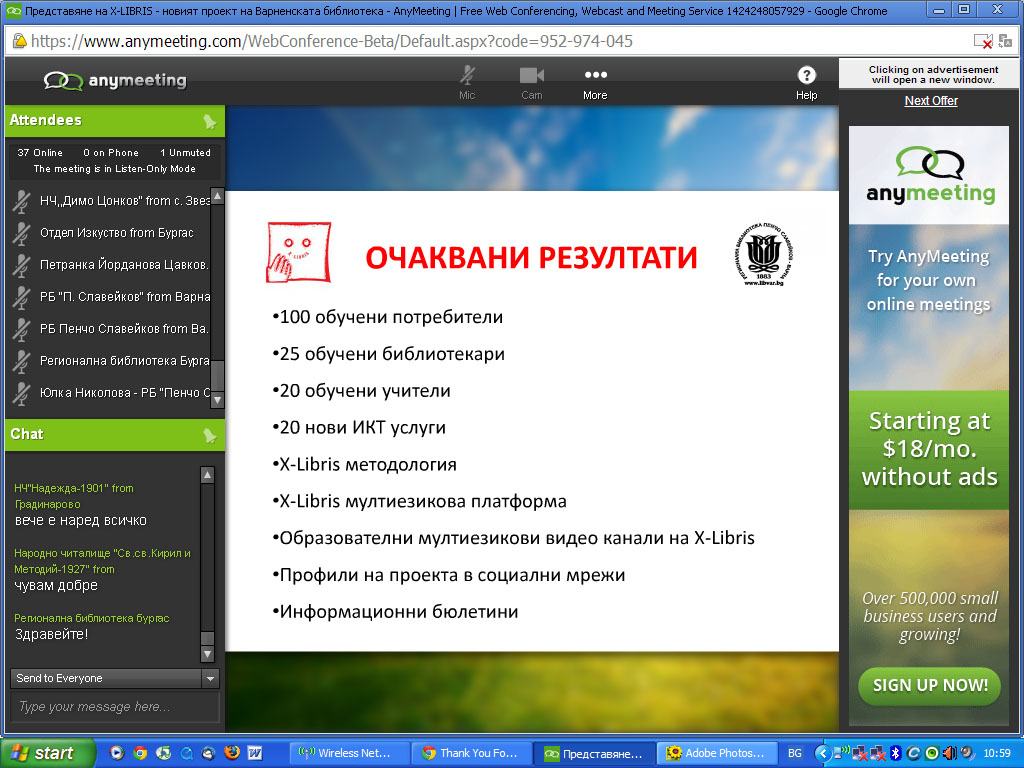
Task: Click the Starting at $18/mo. ad banner
Action: tap(929, 449)
